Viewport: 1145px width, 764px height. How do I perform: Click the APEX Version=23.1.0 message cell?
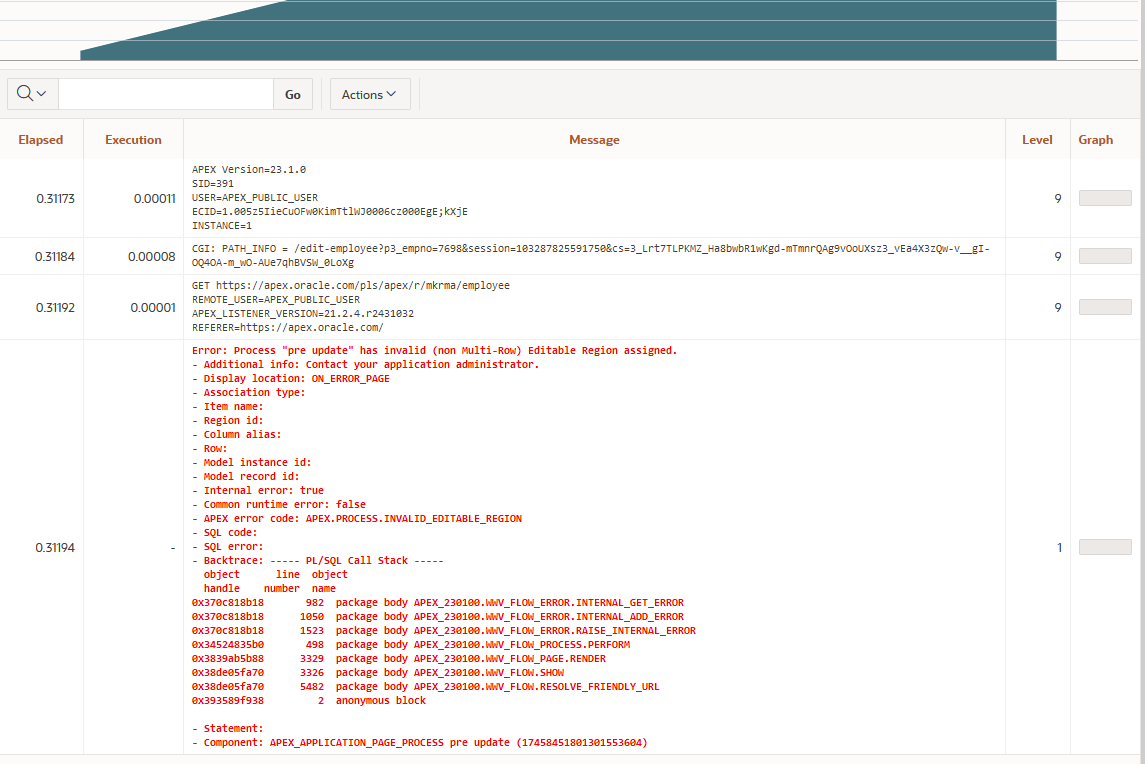point(249,170)
